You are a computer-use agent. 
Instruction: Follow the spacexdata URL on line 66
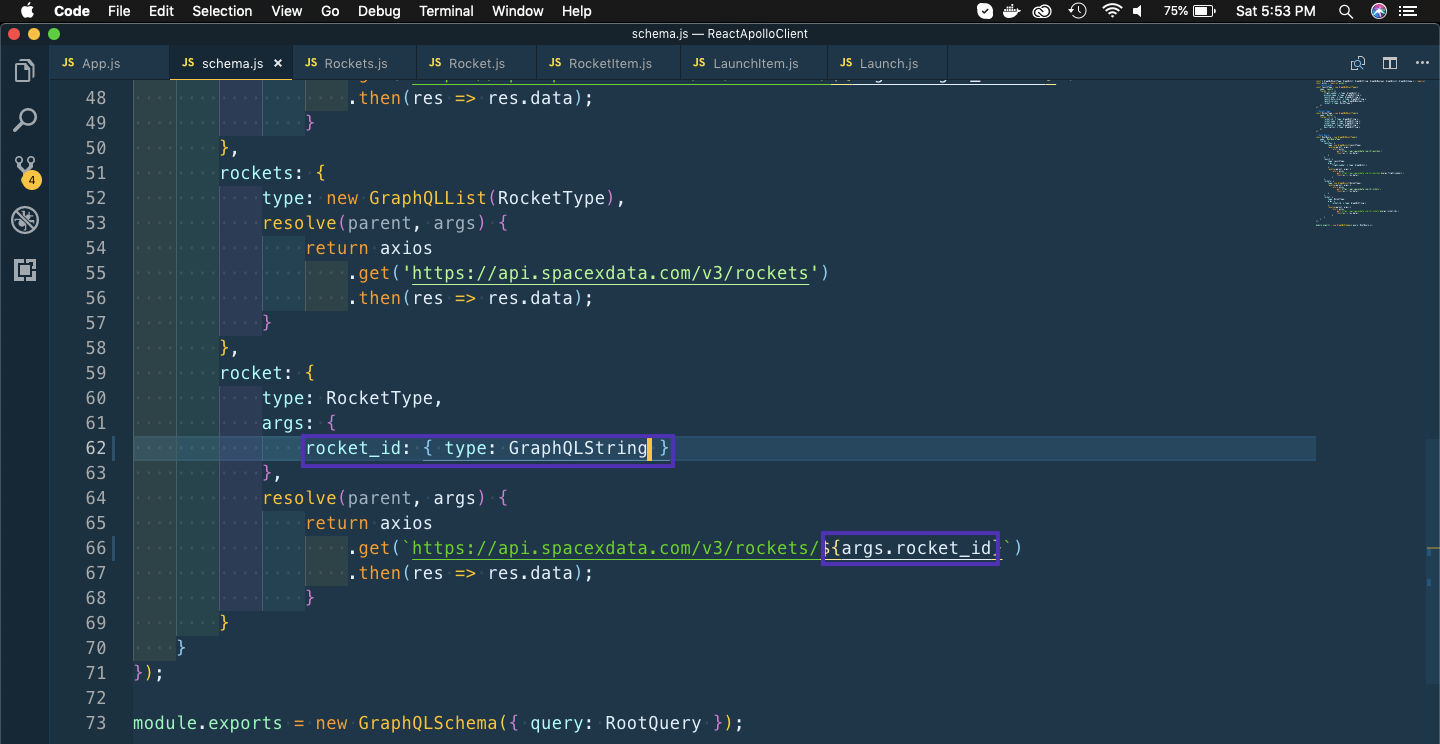(615, 548)
